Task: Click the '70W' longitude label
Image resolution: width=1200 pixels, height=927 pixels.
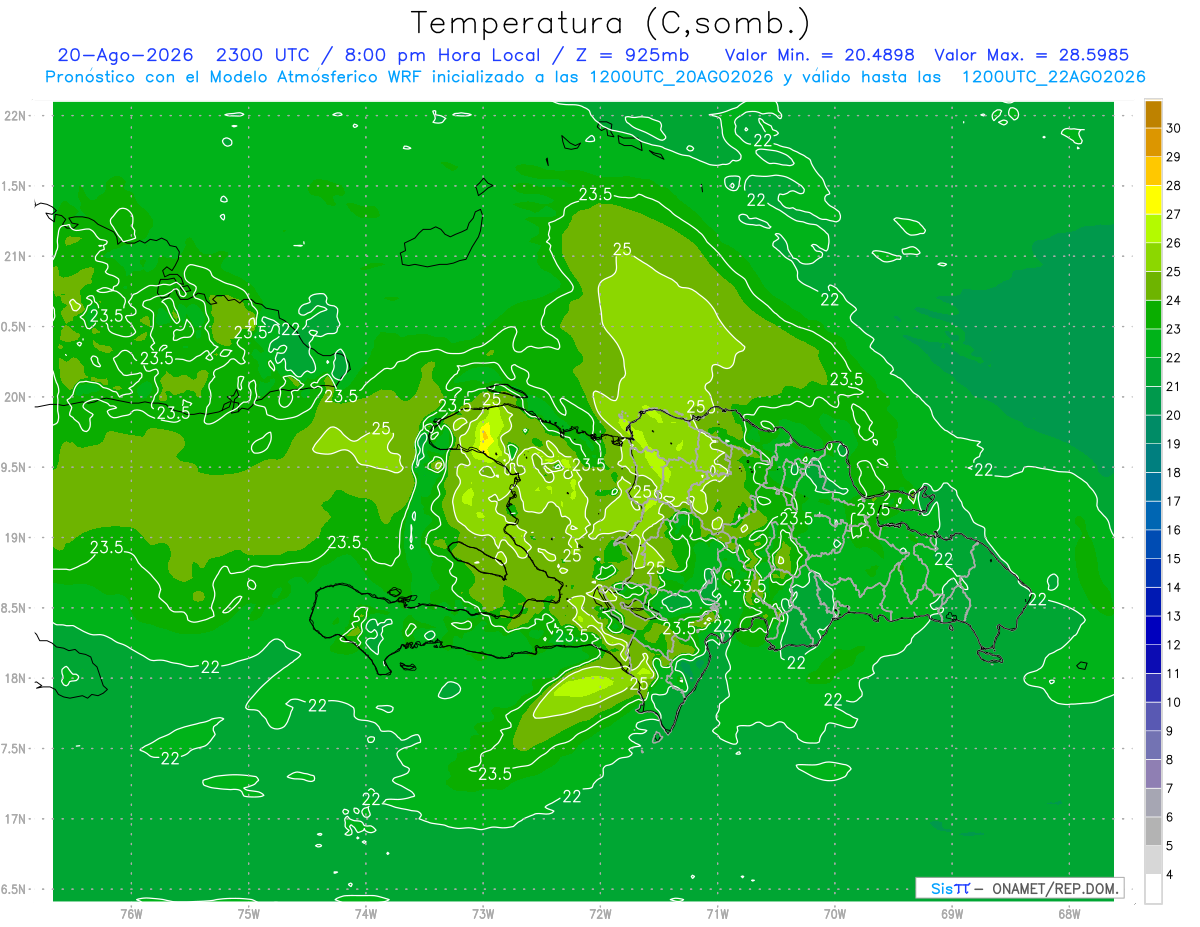Action: pyautogui.click(x=834, y=914)
